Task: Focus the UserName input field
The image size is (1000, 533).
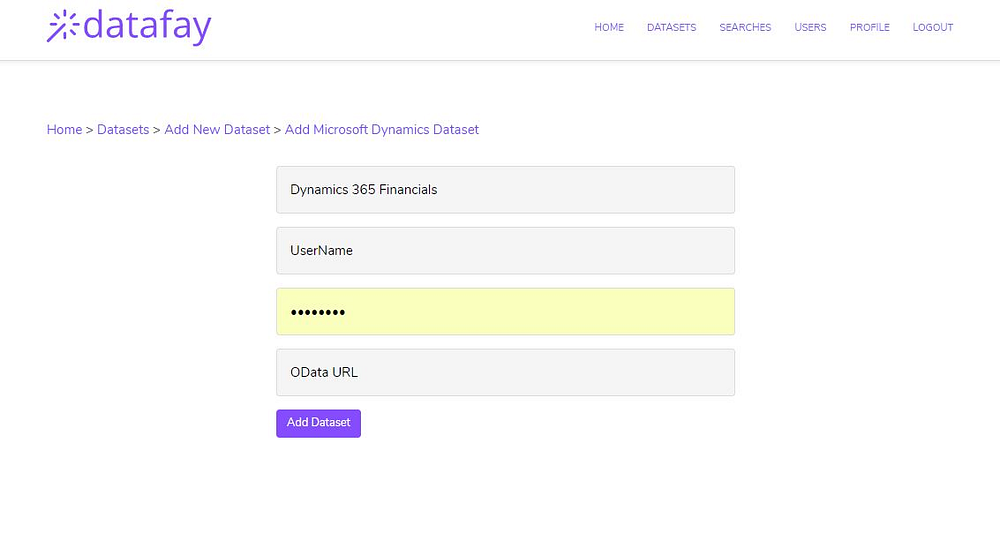Action: pos(505,251)
